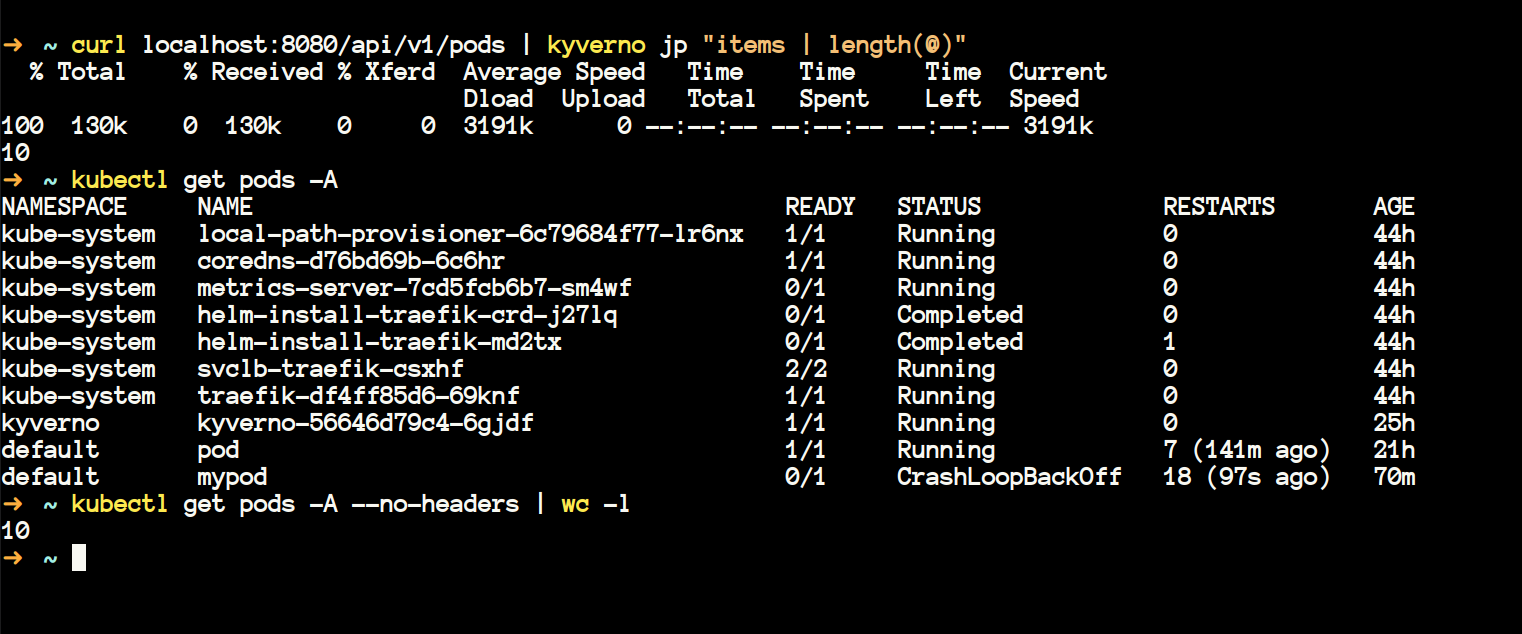Click the Current Speed value 3191k
This screenshot has height=634, width=1522.
1058,126
